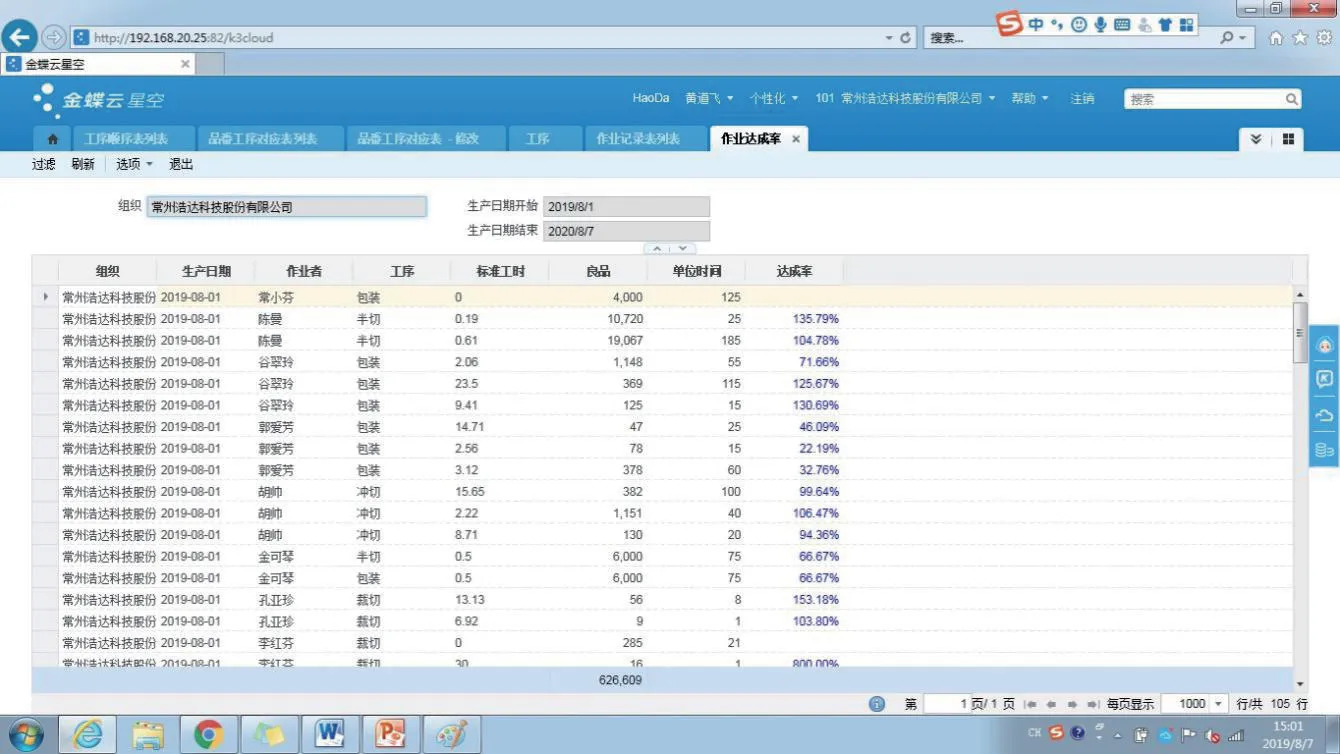
Task: Click the 过滤 toolbar button
Action: pos(44,164)
